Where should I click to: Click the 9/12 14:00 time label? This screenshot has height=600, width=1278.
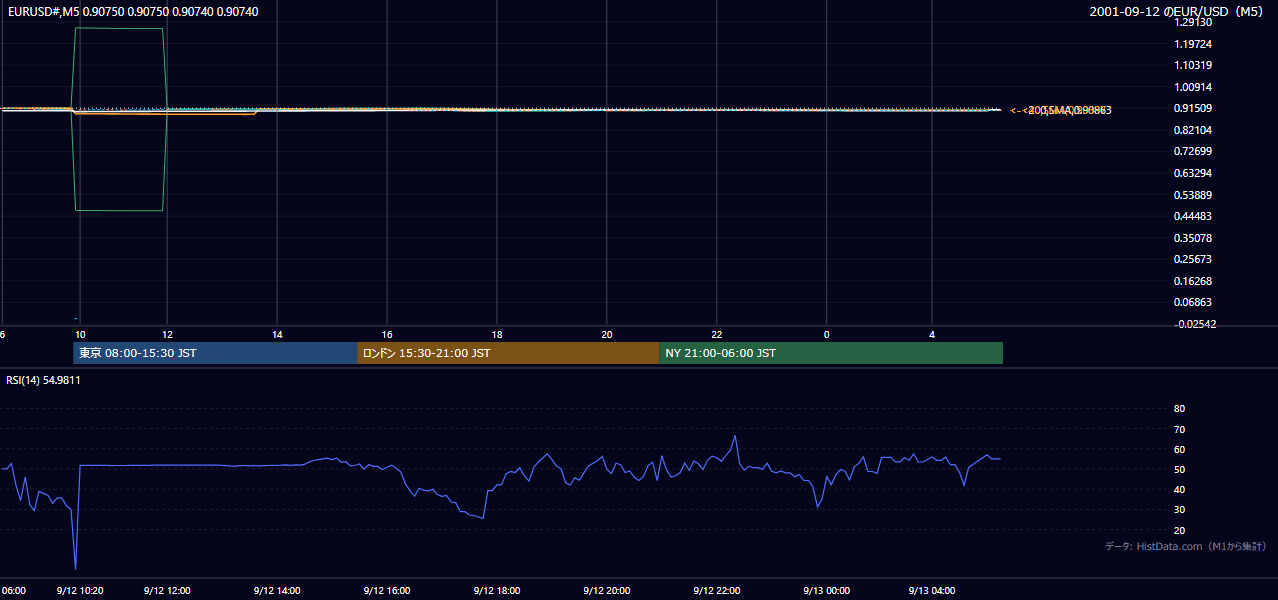[277, 590]
